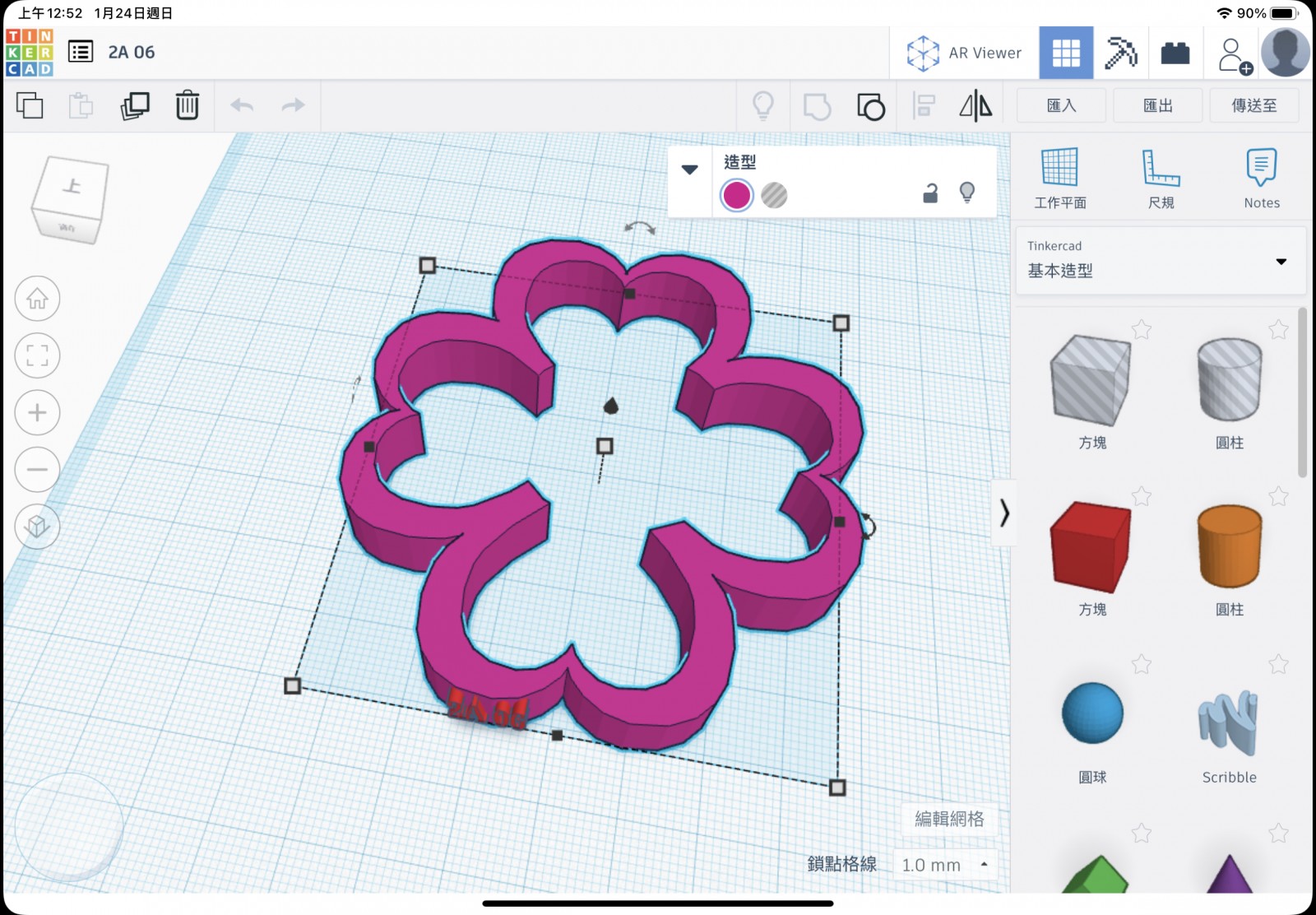The image size is (1316, 915).
Task: Choose the magenta solid color swatch
Action: (x=736, y=195)
